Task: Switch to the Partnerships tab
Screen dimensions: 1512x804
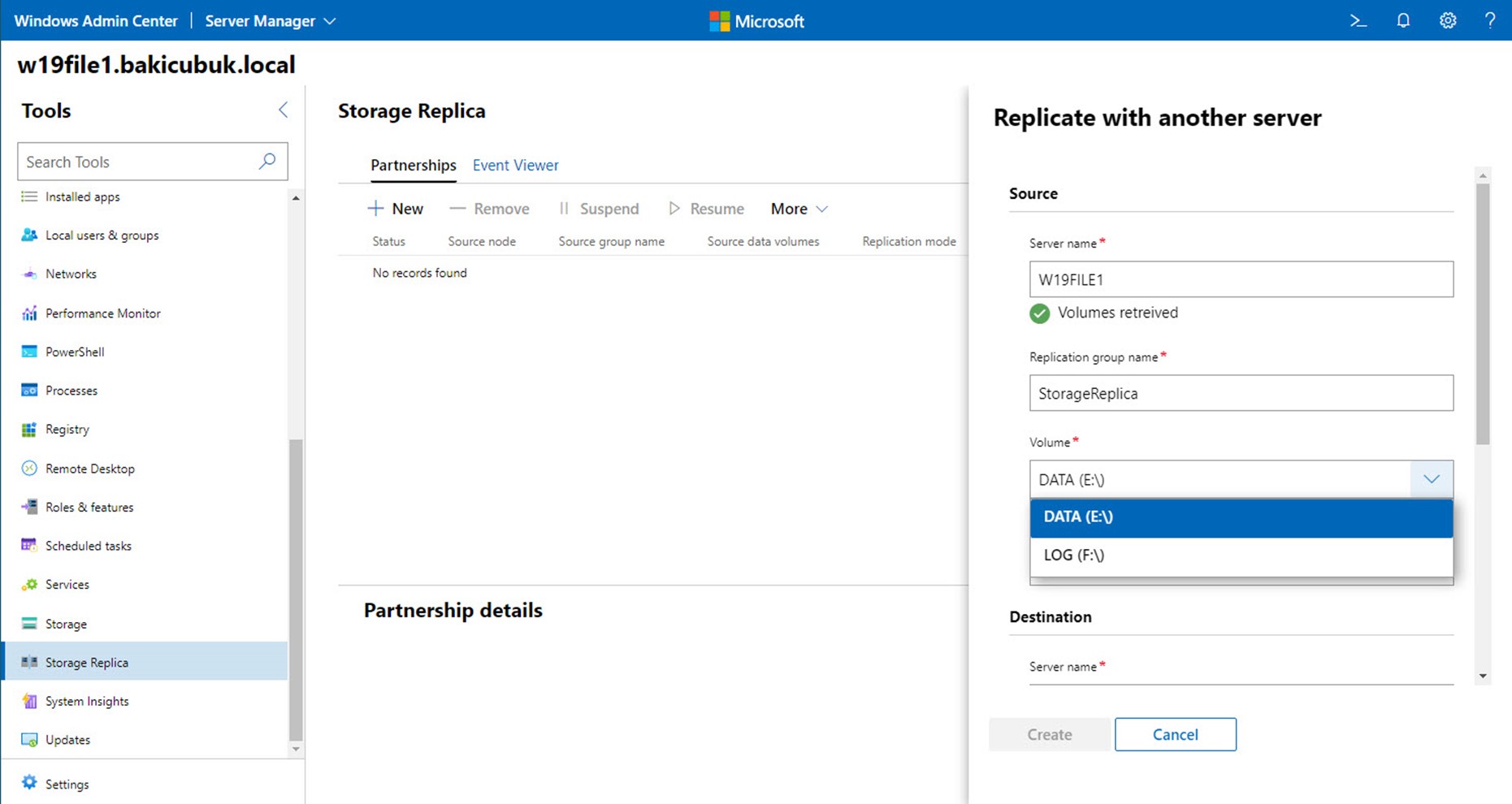Action: pyautogui.click(x=413, y=165)
